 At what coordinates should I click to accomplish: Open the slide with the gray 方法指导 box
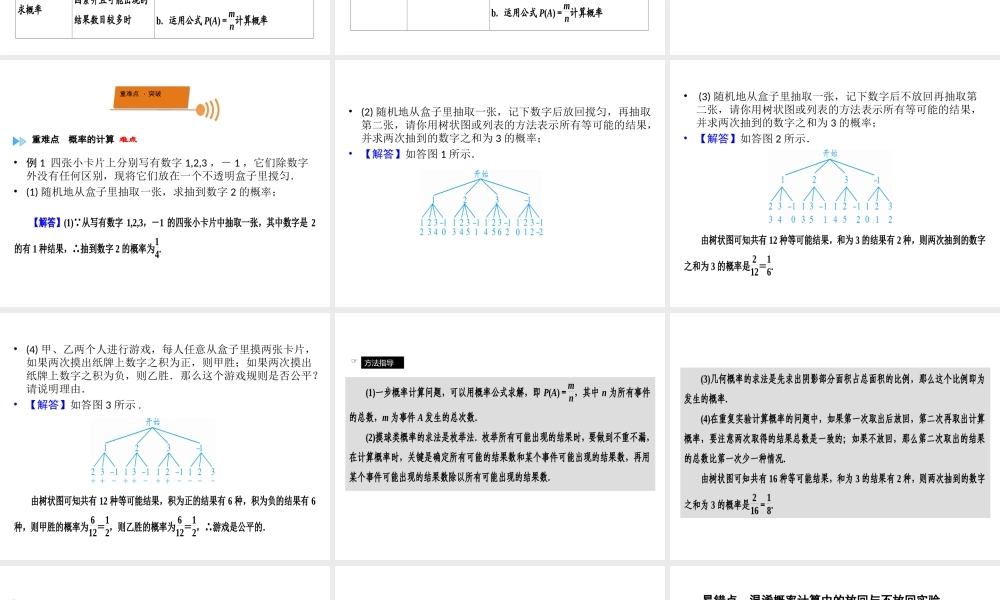[500, 436]
